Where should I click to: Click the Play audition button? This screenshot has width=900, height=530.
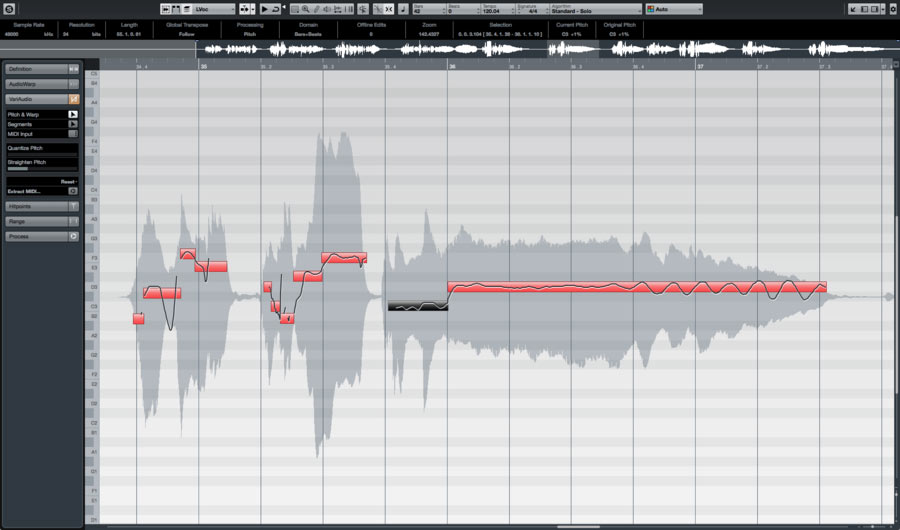(x=264, y=9)
